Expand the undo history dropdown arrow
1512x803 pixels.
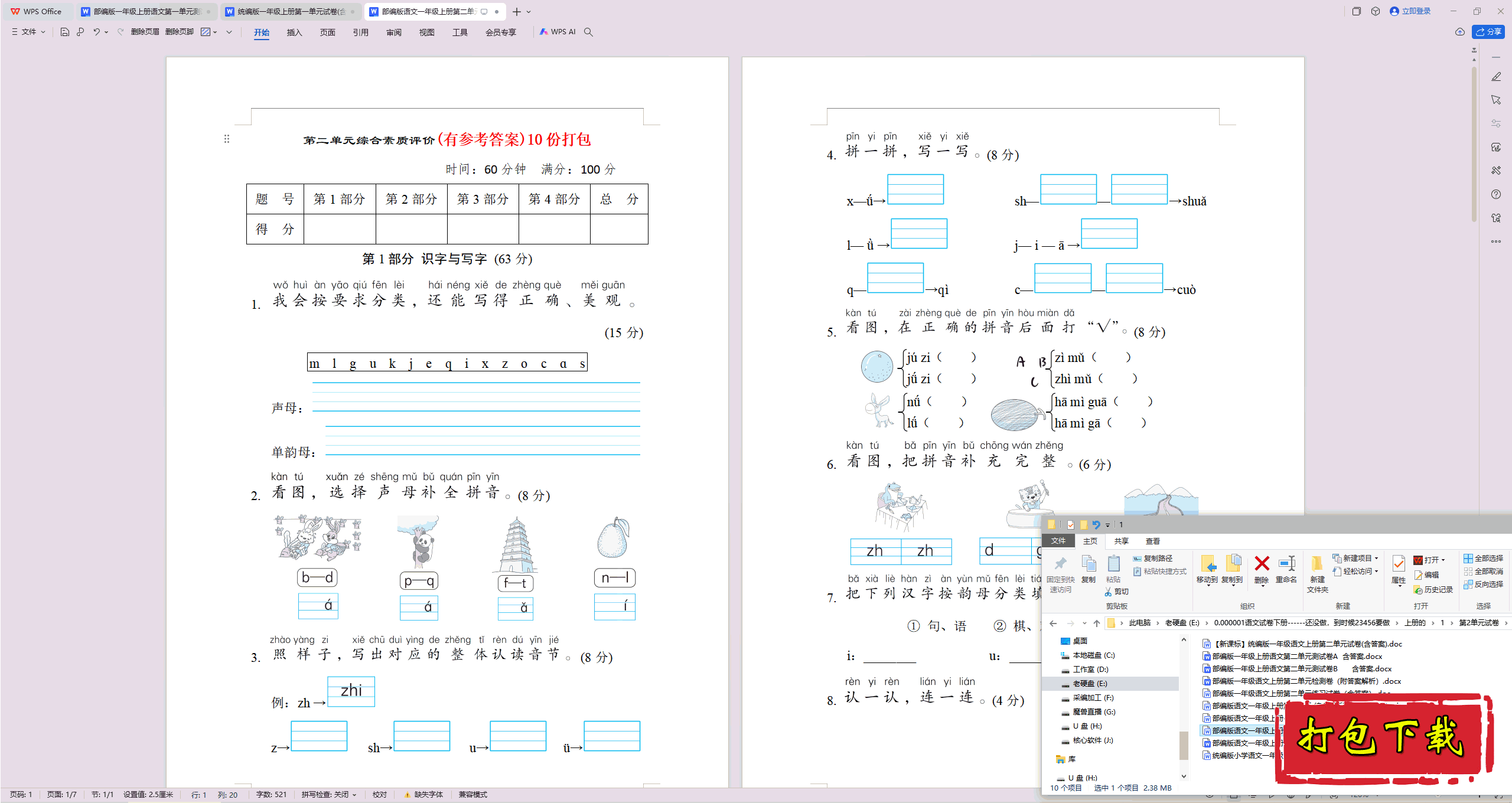pyautogui.click(x=106, y=32)
